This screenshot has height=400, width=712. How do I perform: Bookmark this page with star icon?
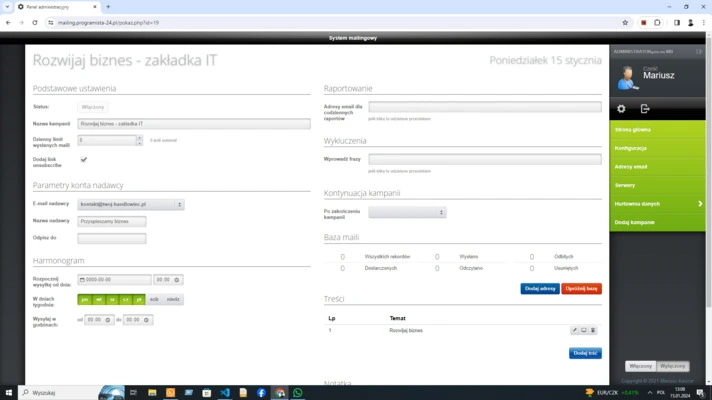pos(625,23)
